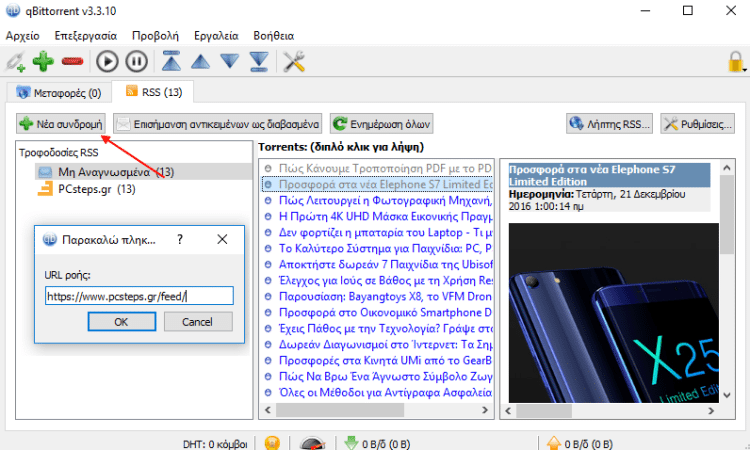Click the move down in queue arrow
Image resolution: width=750 pixels, height=450 pixels.
[x=230, y=61]
